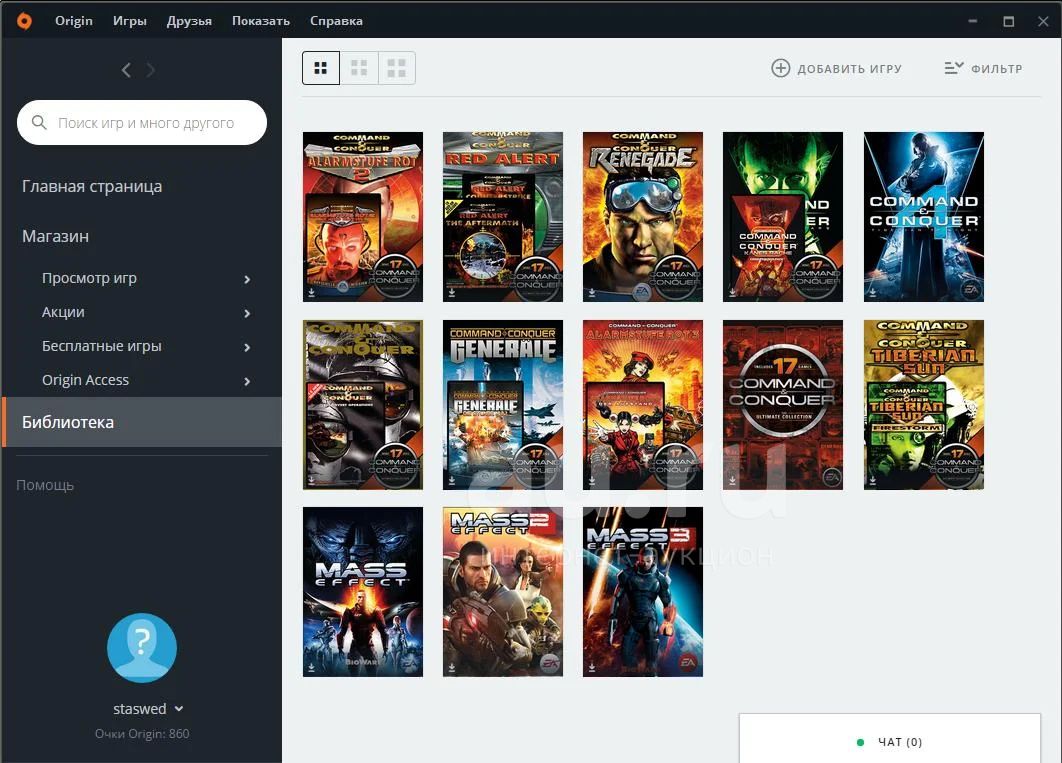Go back with the left arrow
This screenshot has height=763, width=1062.
(126, 70)
